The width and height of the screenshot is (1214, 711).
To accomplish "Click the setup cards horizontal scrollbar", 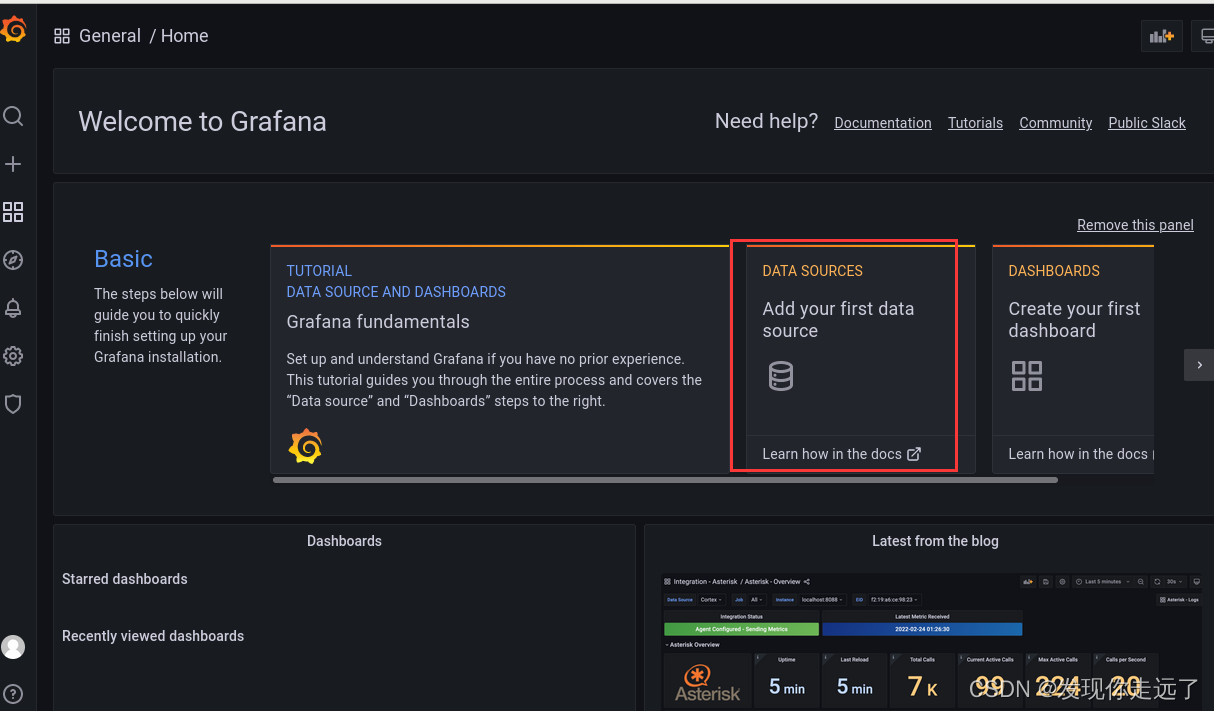I will click(x=665, y=480).
